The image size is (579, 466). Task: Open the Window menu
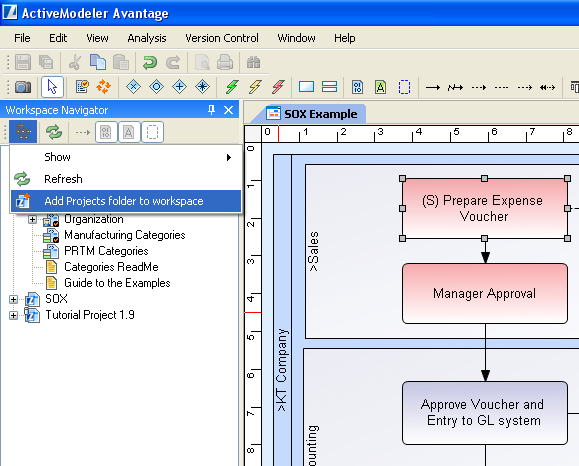point(297,38)
